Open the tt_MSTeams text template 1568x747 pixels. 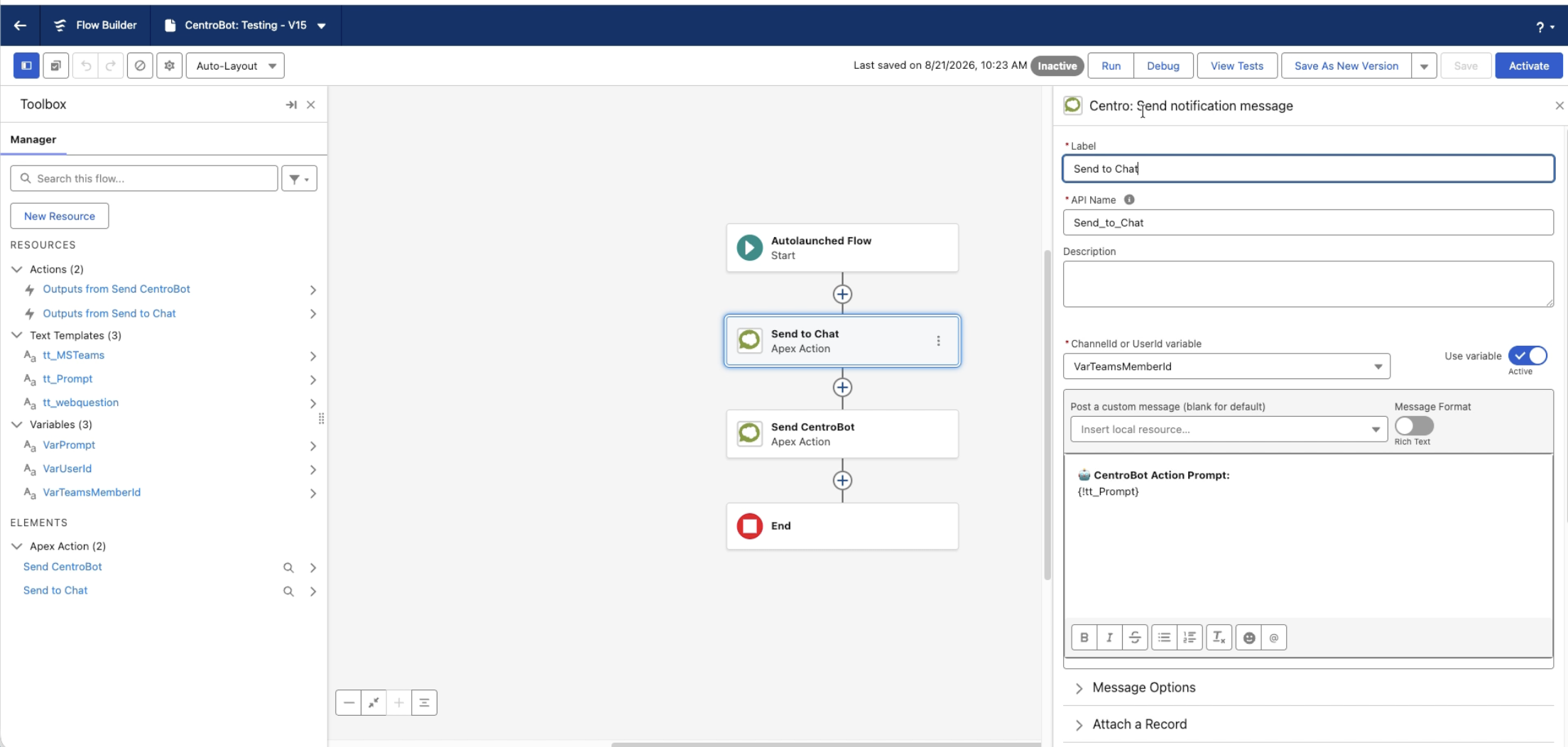click(x=73, y=355)
